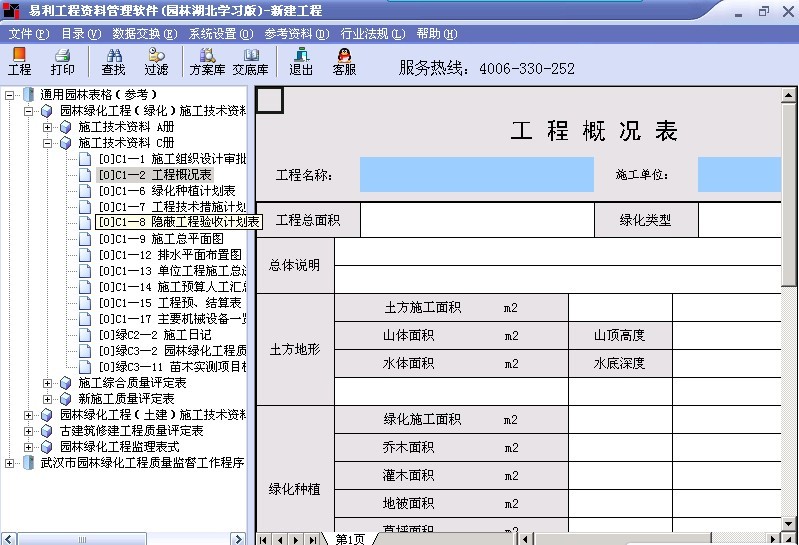Open the 方案库 library icon
The height and width of the screenshot is (545, 799).
tap(207, 61)
